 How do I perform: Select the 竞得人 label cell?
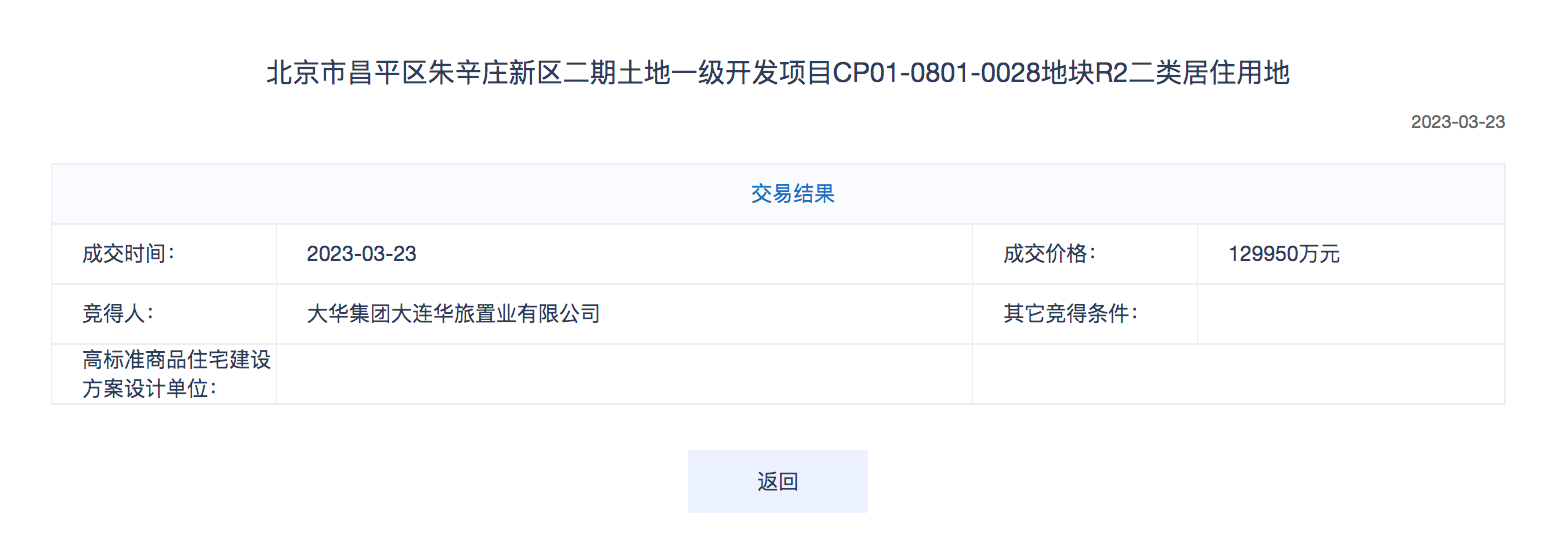pos(164,314)
